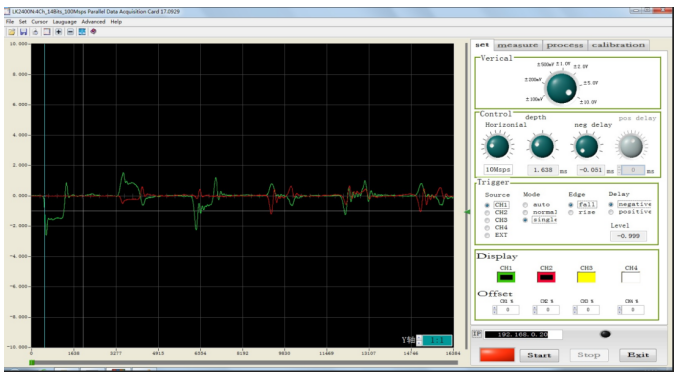Click the print toolbar icon
The width and height of the screenshot is (679, 375).
tap(35, 32)
